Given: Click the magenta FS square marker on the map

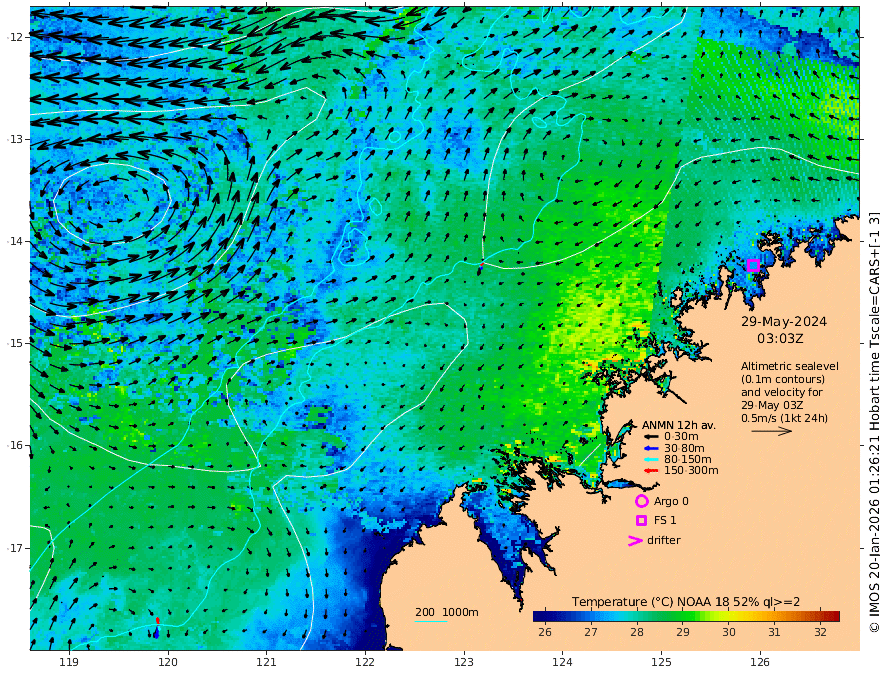Looking at the screenshot, I should click(753, 265).
